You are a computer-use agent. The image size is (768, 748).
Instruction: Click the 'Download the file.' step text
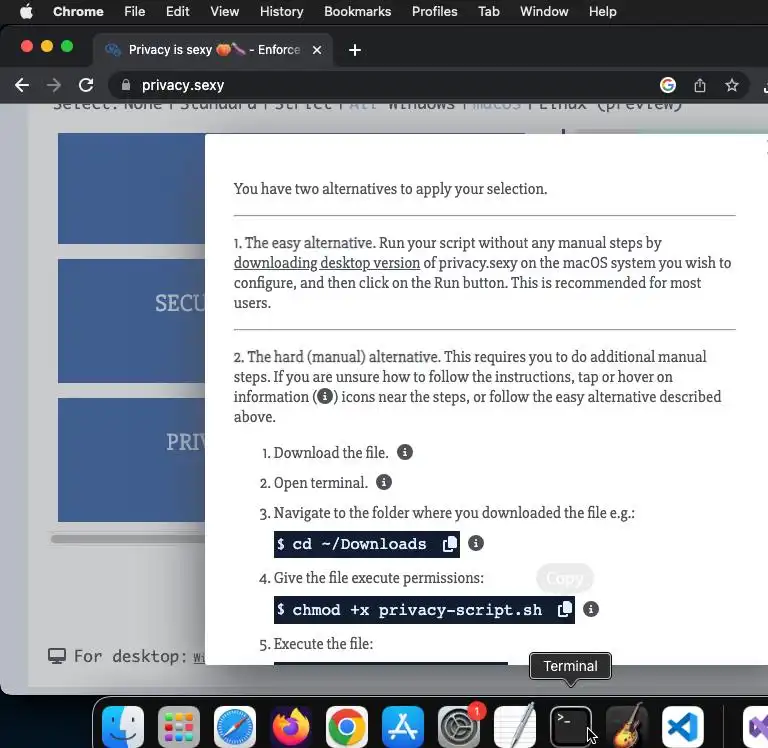[331, 453]
